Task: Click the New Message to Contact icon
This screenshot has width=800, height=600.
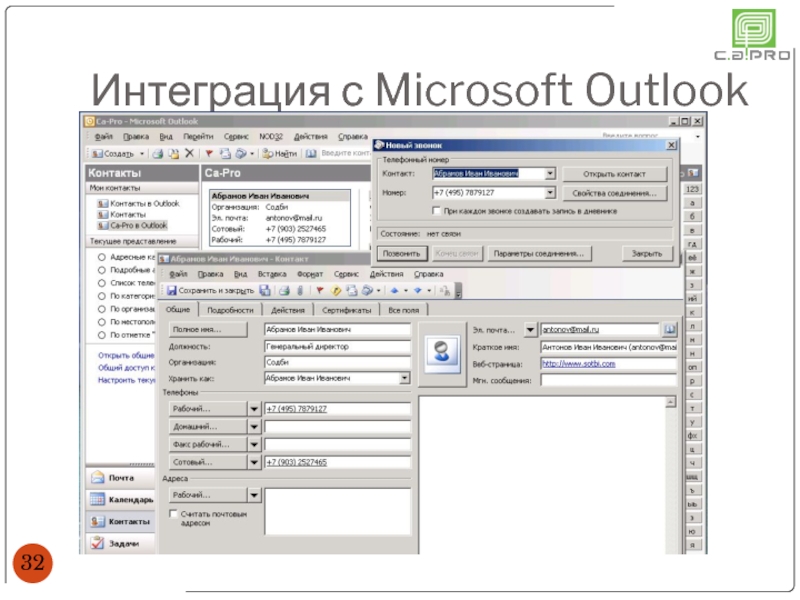Action: pos(225,154)
